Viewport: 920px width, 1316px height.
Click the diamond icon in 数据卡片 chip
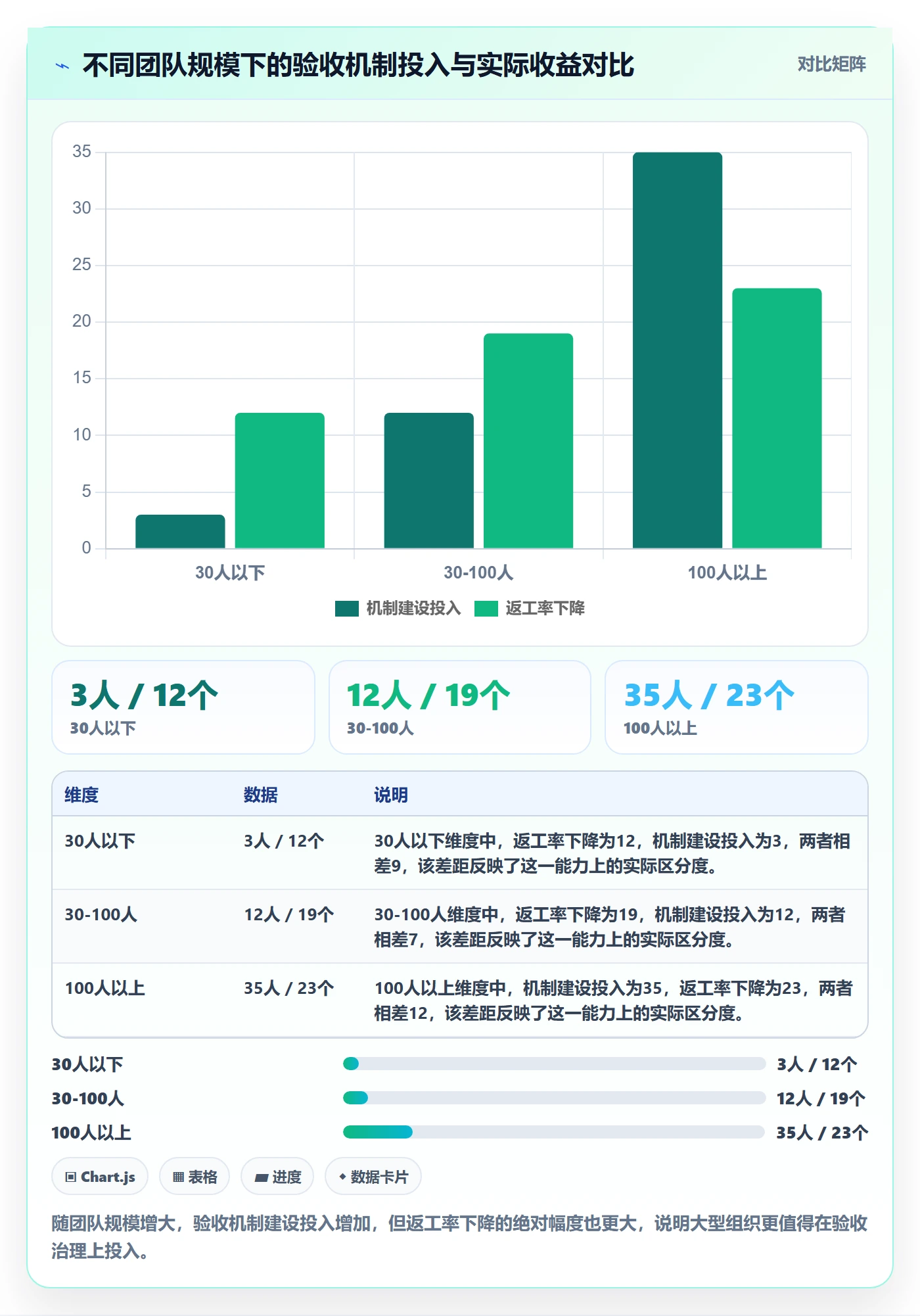click(x=342, y=1177)
